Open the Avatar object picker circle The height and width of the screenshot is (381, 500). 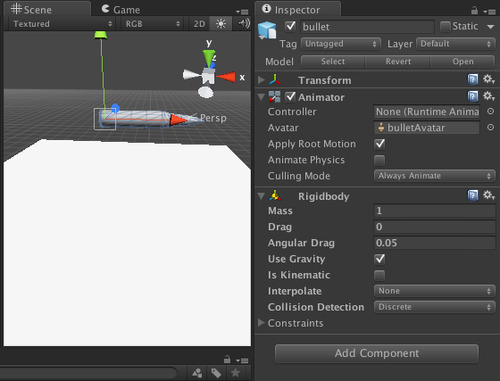[x=490, y=127]
